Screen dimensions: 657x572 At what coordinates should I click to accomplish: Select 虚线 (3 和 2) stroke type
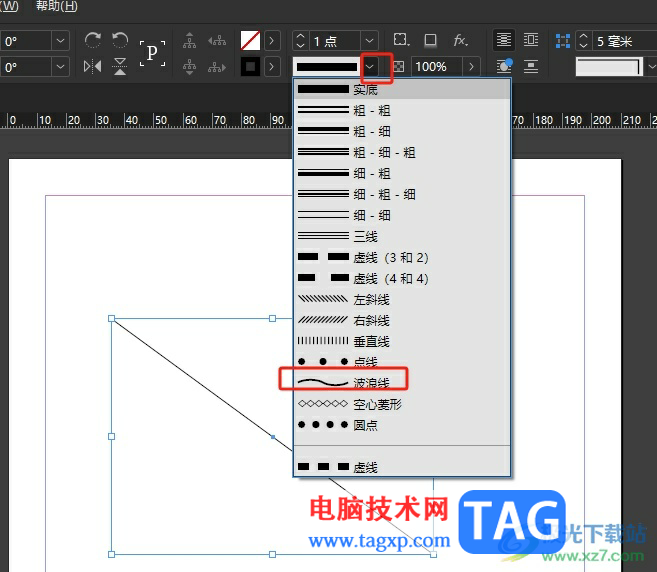coord(402,257)
